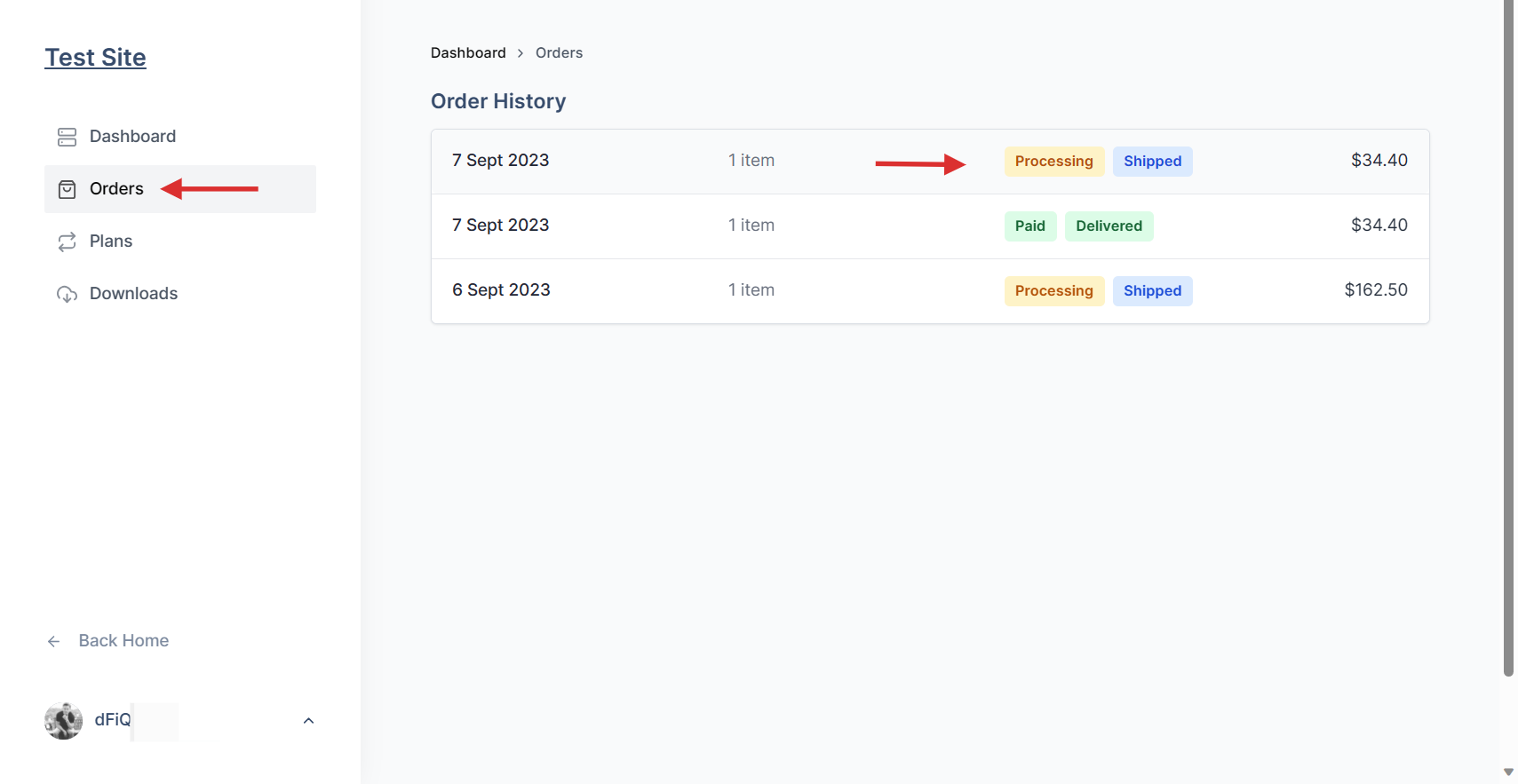The image size is (1518, 784).
Task: Click the Back Home left arrow icon
Action: coord(54,641)
